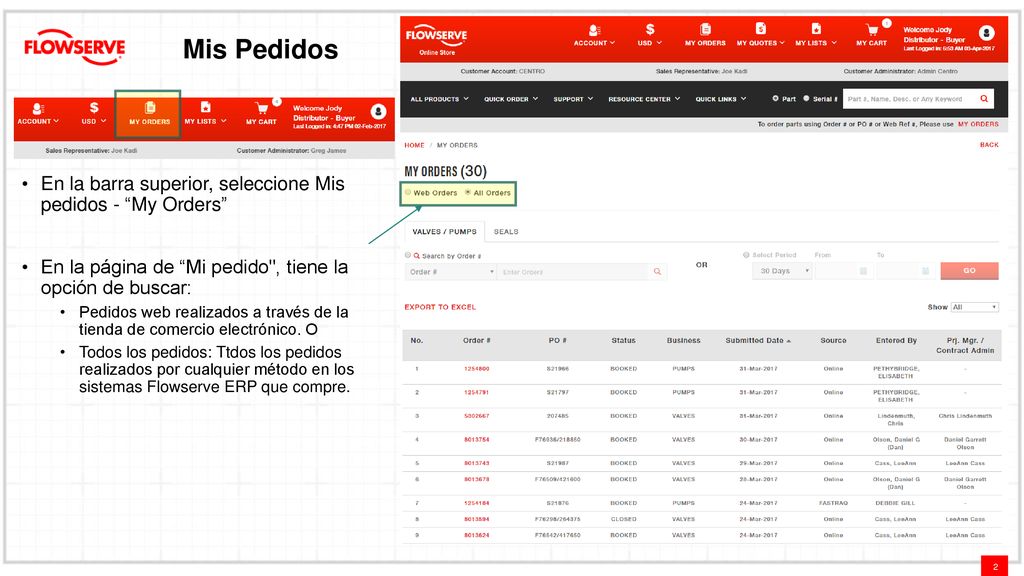Choose the Part search radio option
1024x576 pixels.
click(775, 99)
